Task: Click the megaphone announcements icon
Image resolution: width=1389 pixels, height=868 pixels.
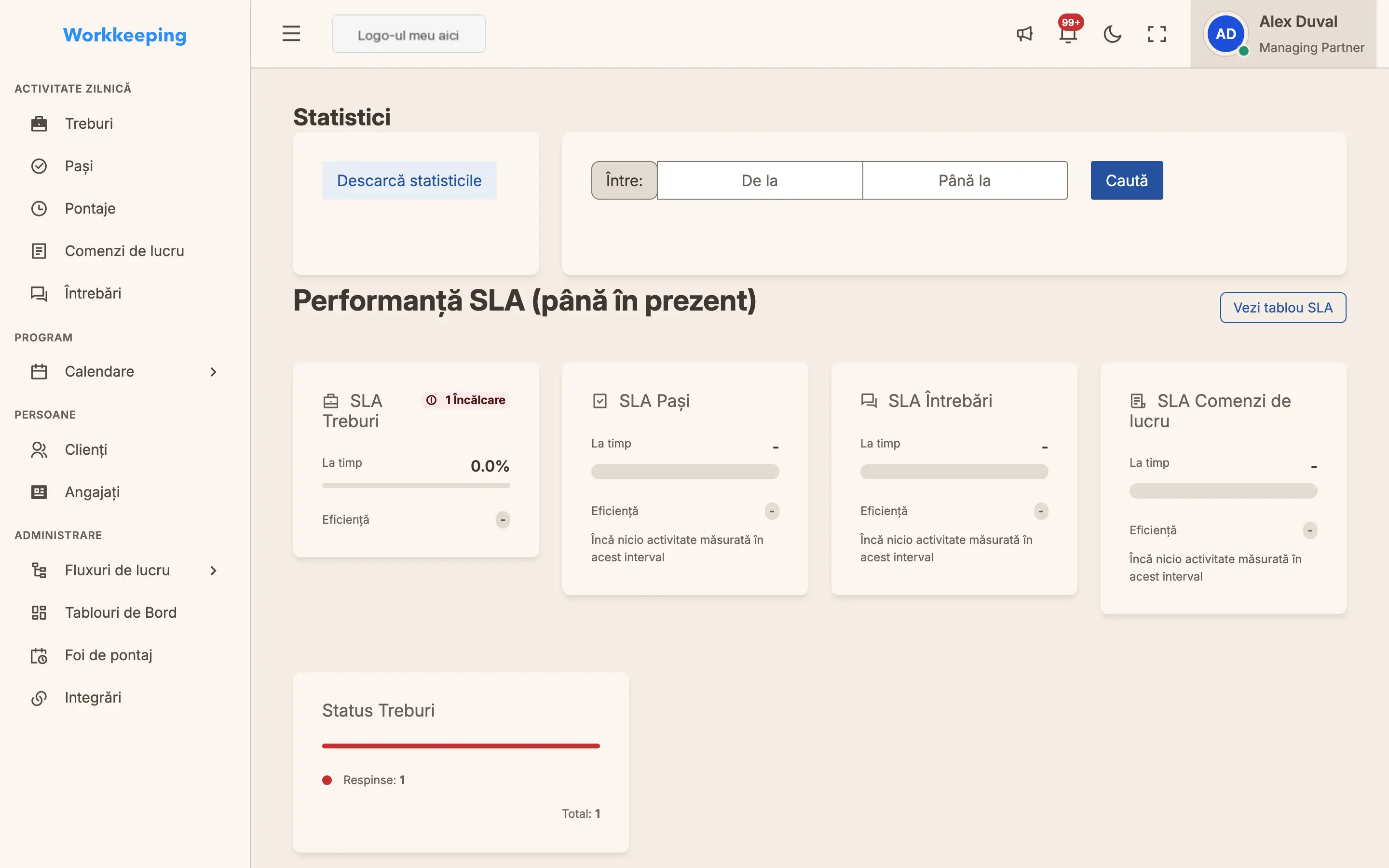Action: [1024, 34]
